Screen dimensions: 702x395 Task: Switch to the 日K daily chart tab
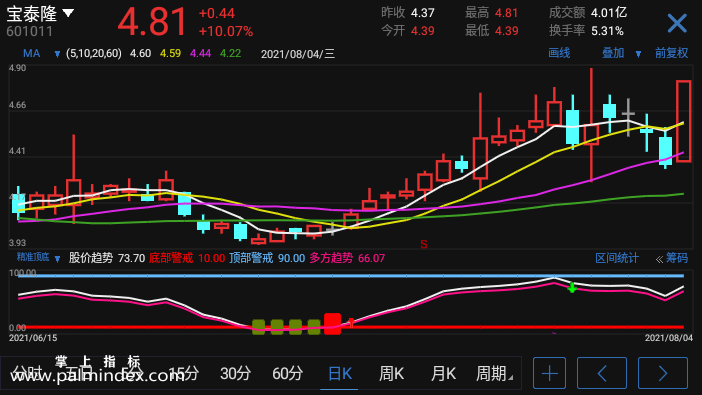pos(339,373)
